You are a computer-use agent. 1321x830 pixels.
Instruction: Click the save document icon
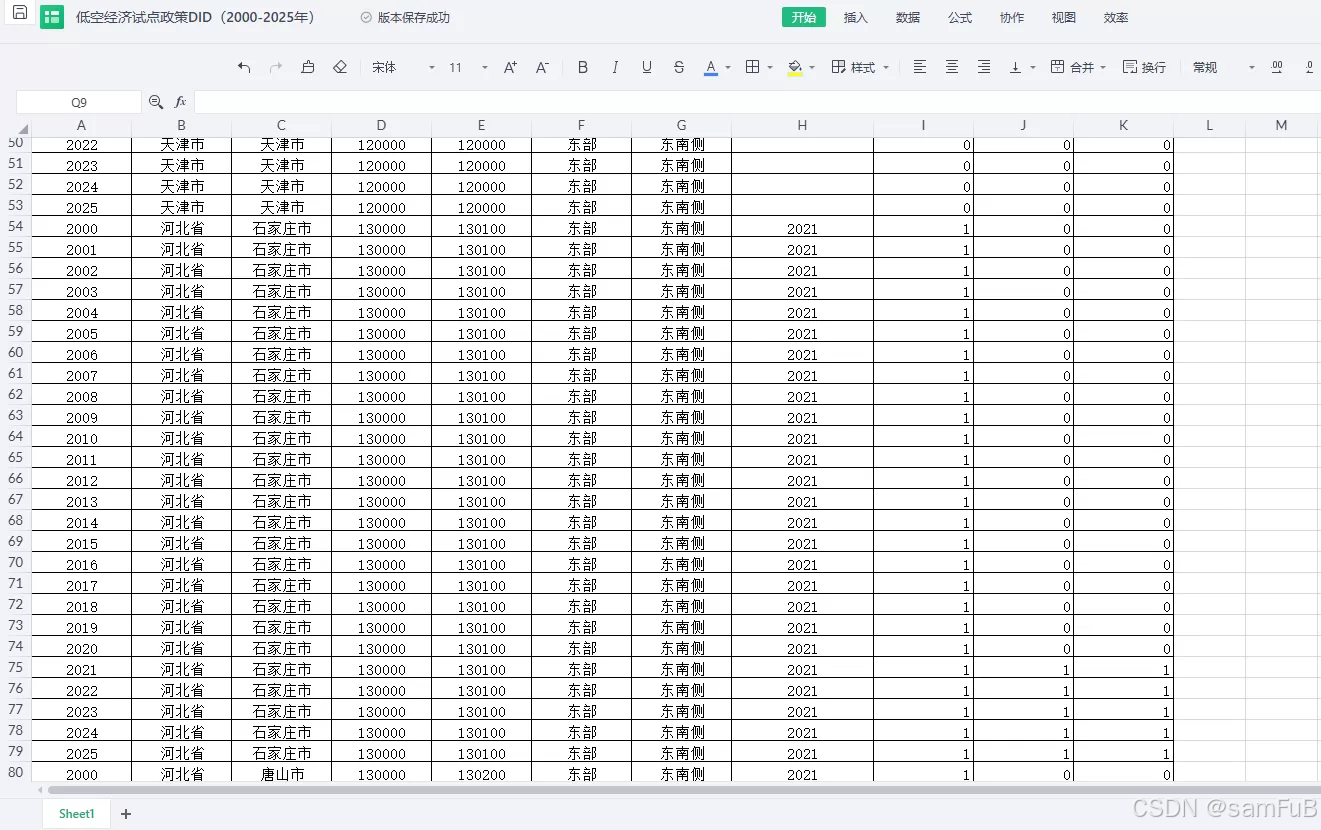coord(20,14)
